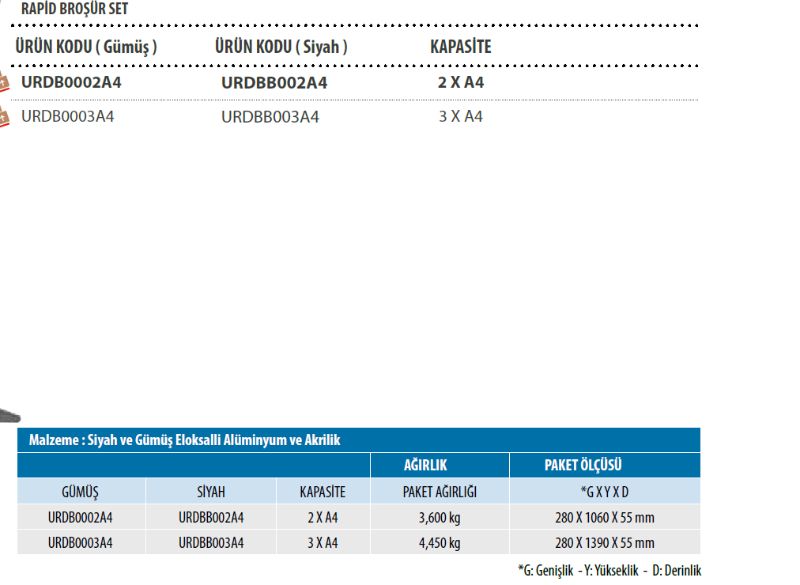
Task: Select 3 X A4 capacity in the upper list
Action: 460,117
